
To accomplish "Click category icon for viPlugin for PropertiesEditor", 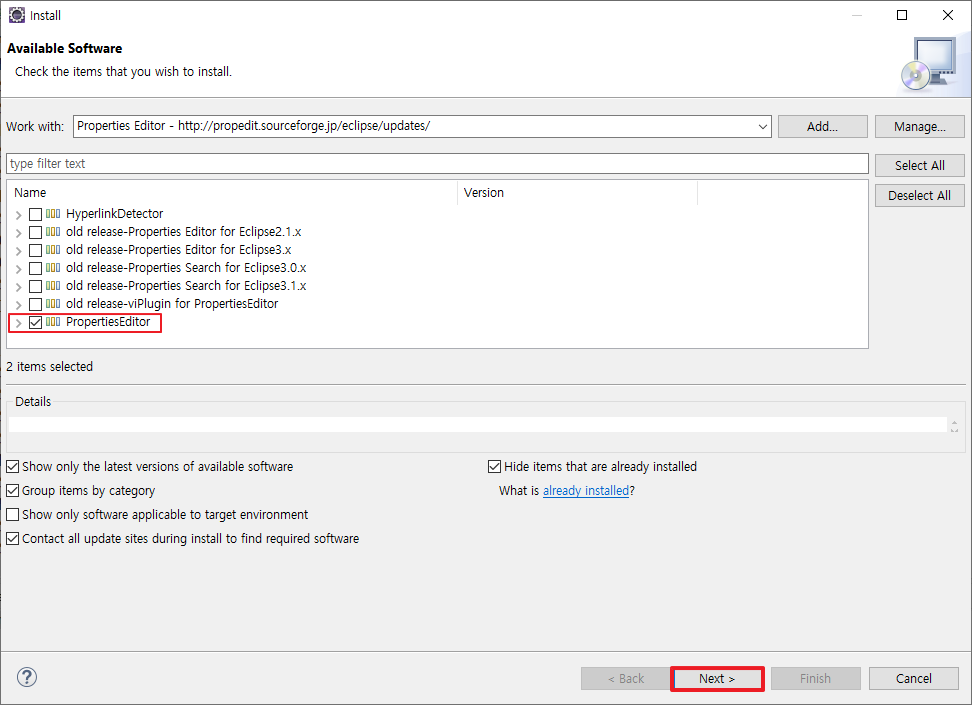I will pyautogui.click(x=53, y=304).
